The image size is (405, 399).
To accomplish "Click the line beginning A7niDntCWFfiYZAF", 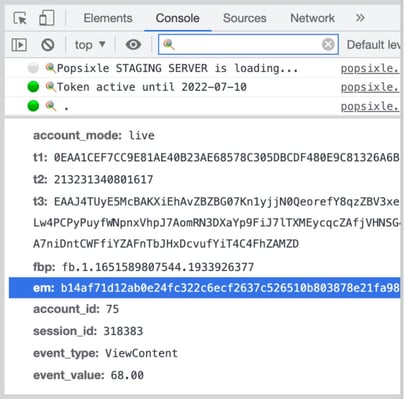I will pyautogui.click(x=166, y=244).
